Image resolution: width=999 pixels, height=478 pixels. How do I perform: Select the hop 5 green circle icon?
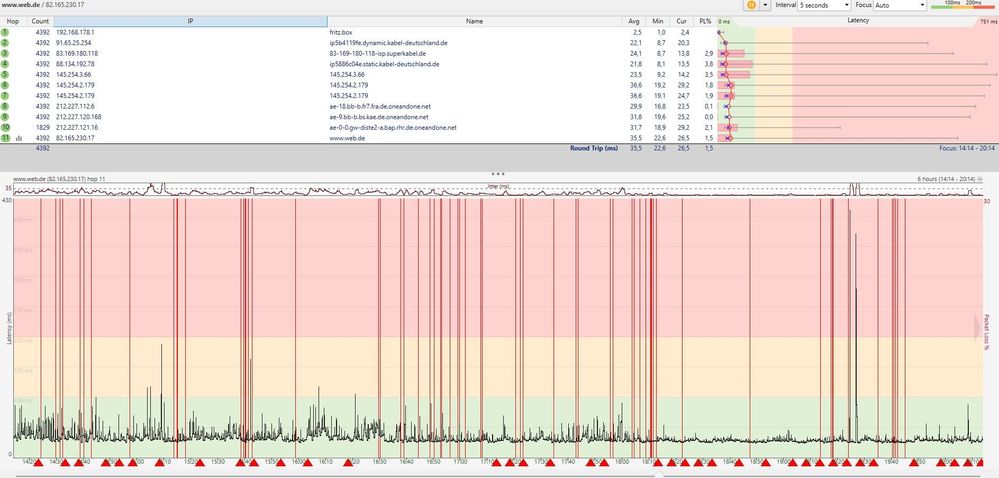pyautogui.click(x=5, y=74)
